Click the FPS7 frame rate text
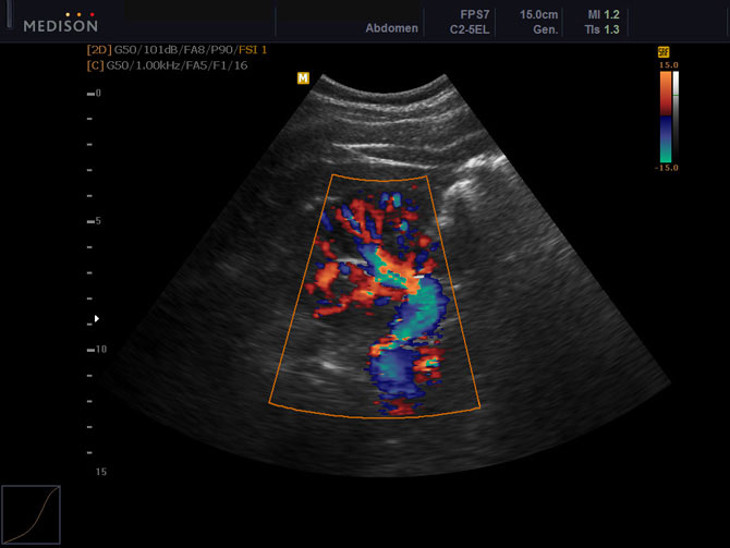 (474, 15)
